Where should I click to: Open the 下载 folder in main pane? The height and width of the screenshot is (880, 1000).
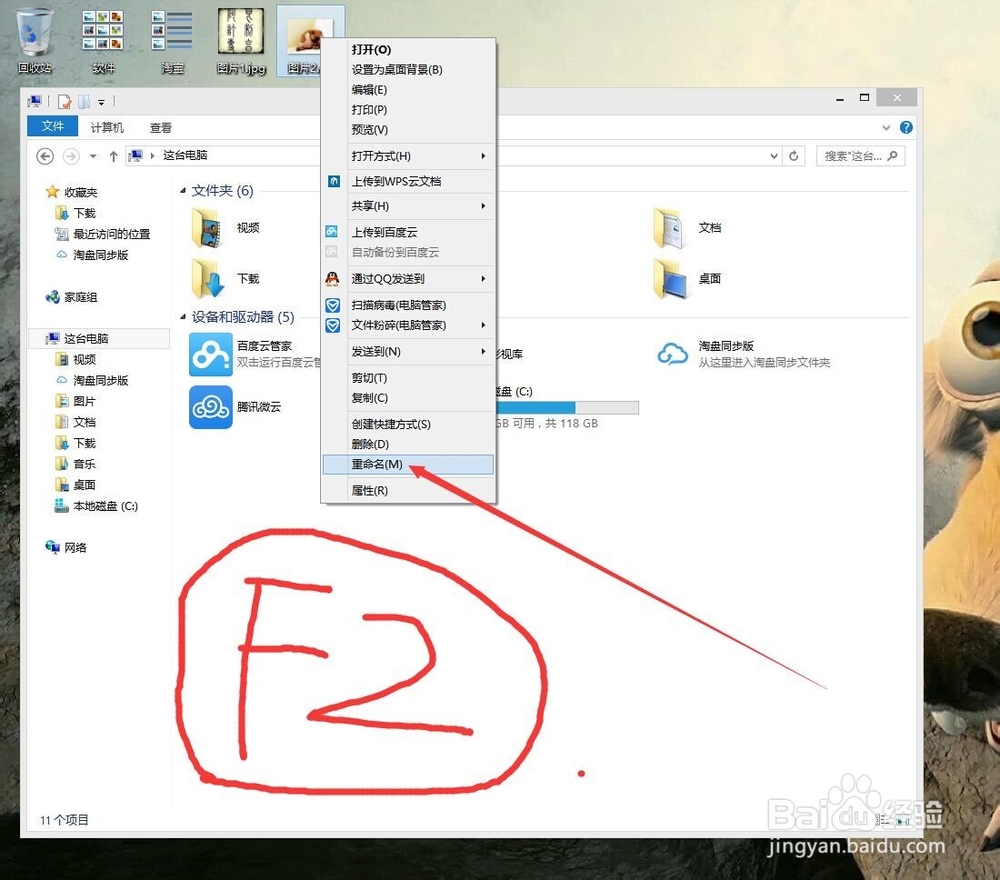point(208,279)
